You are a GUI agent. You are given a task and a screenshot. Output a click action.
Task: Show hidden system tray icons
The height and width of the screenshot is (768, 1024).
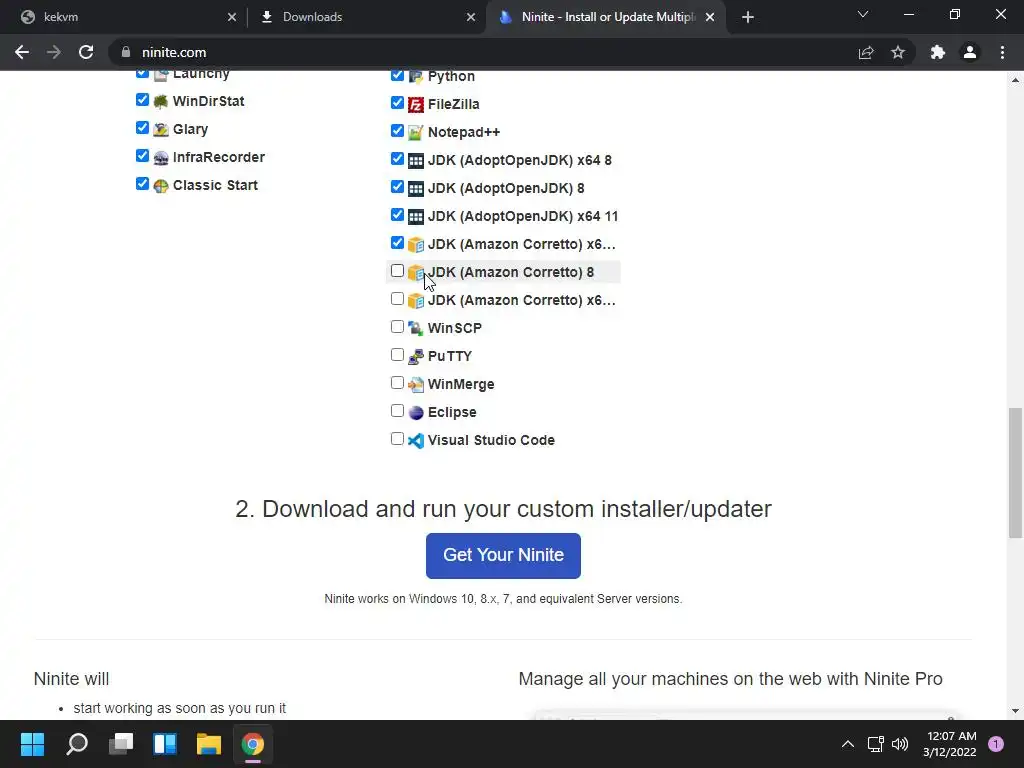pos(848,744)
